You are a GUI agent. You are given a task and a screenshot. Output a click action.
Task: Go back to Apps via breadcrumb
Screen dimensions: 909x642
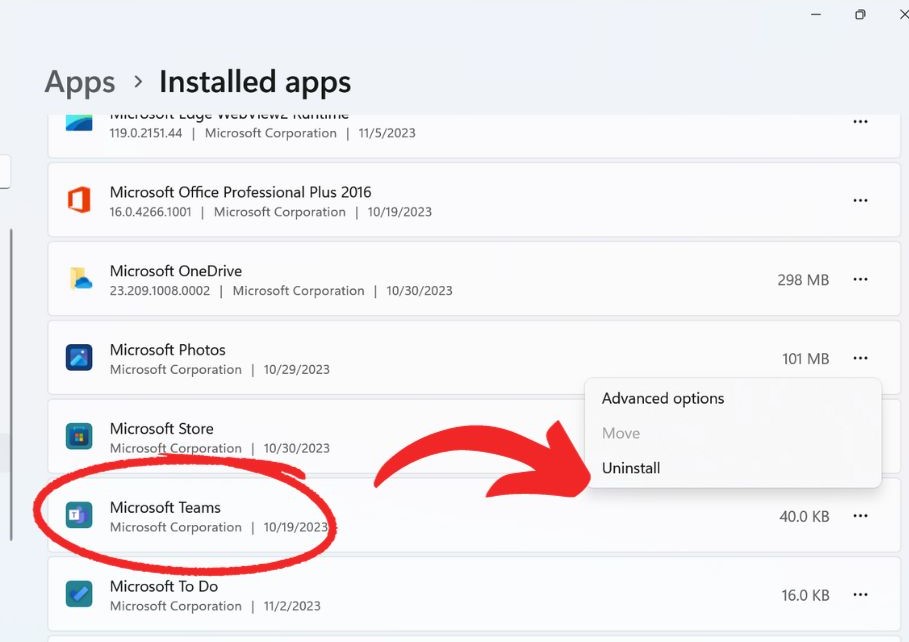80,82
